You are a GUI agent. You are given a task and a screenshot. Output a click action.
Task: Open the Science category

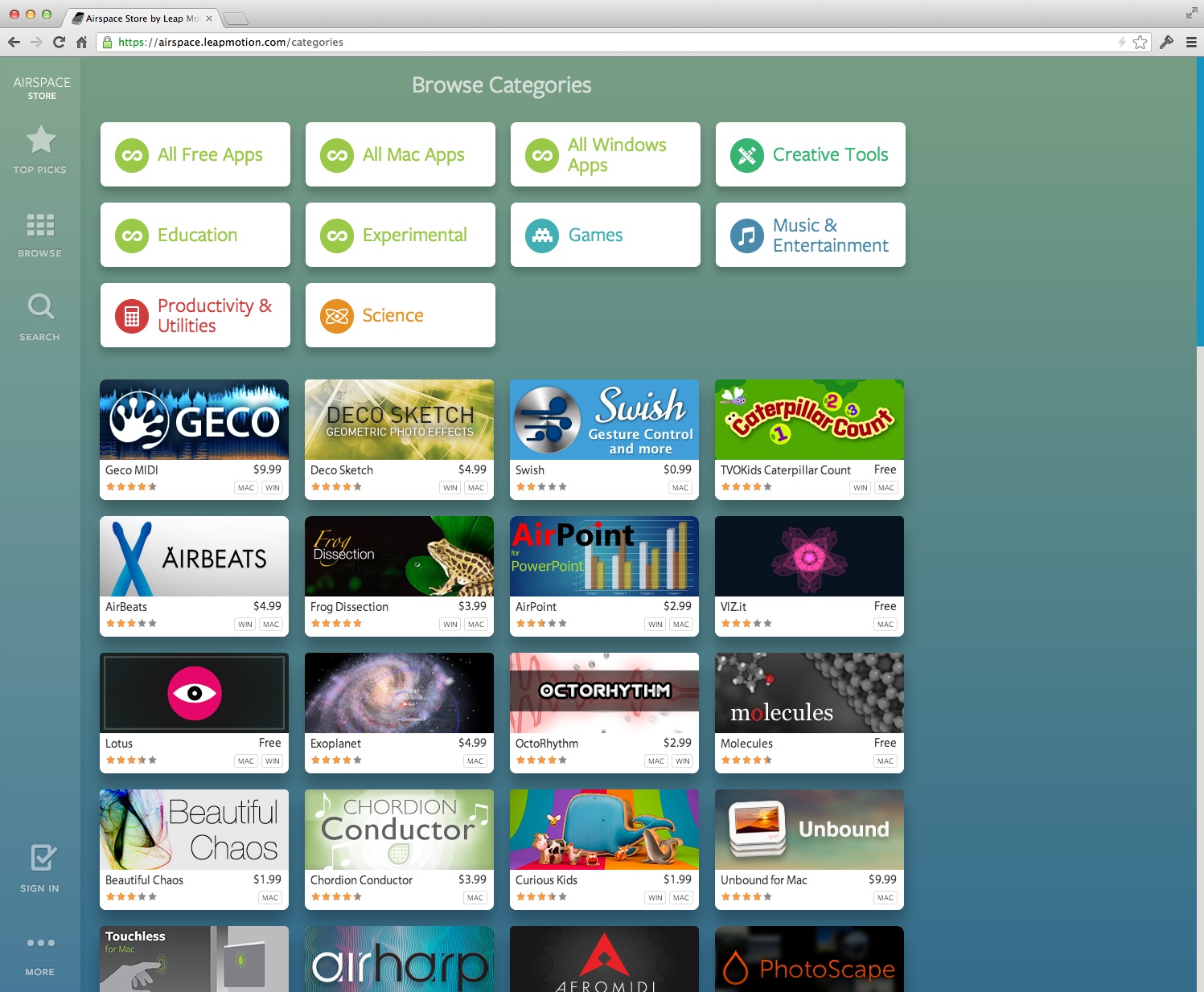click(x=401, y=315)
